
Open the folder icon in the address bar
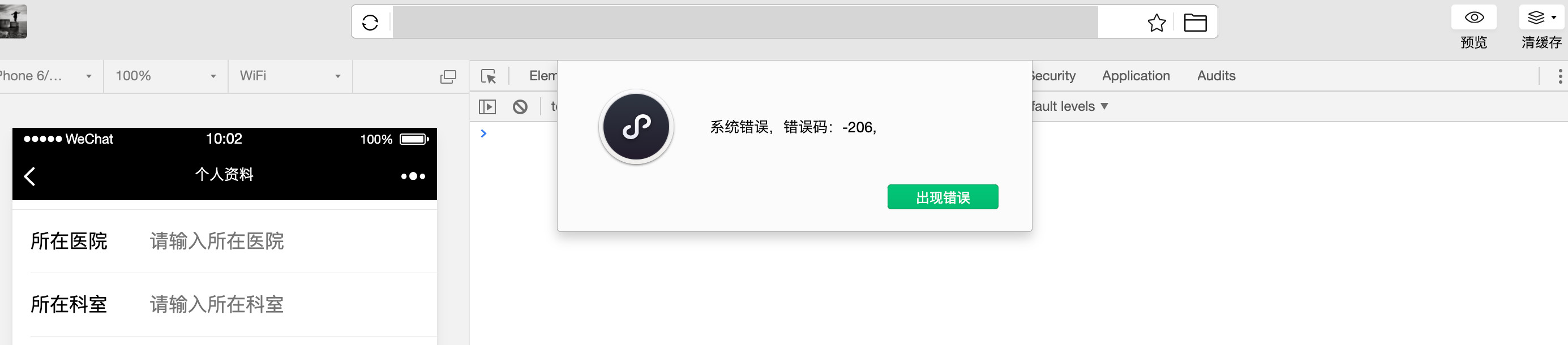coord(1195,23)
